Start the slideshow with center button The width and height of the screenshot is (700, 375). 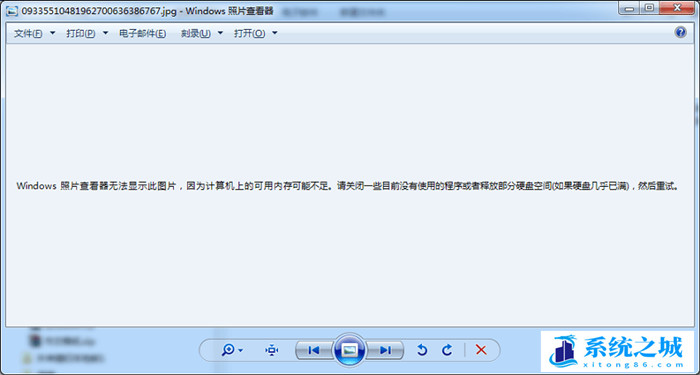click(x=350, y=350)
